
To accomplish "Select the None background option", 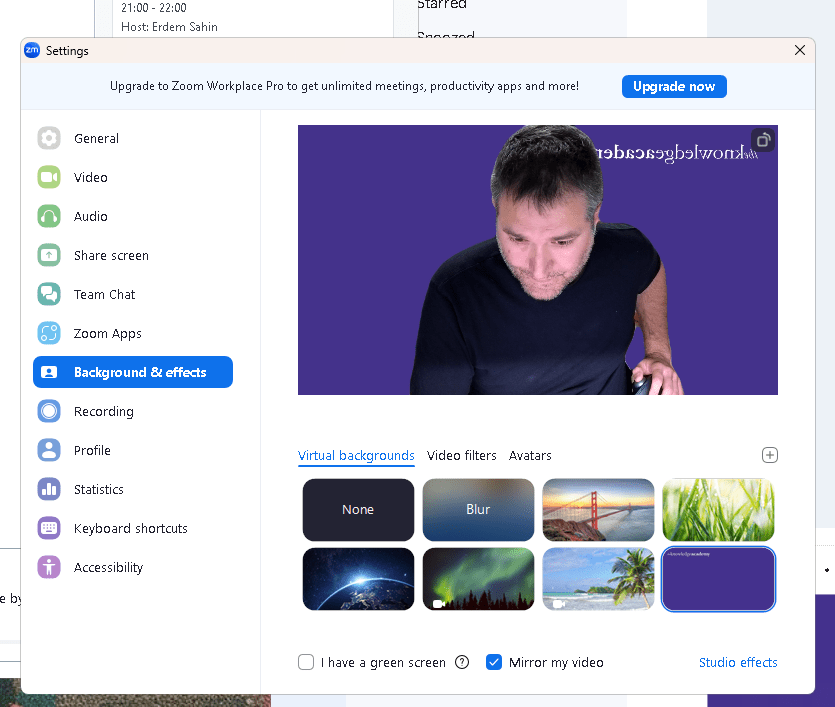I will click(358, 509).
